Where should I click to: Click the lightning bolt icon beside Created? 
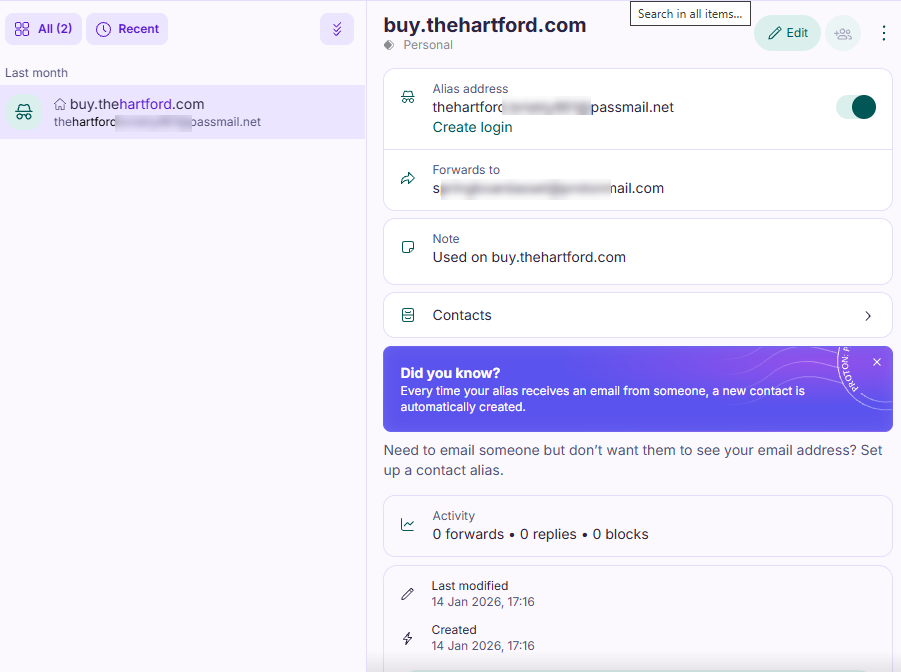point(408,638)
